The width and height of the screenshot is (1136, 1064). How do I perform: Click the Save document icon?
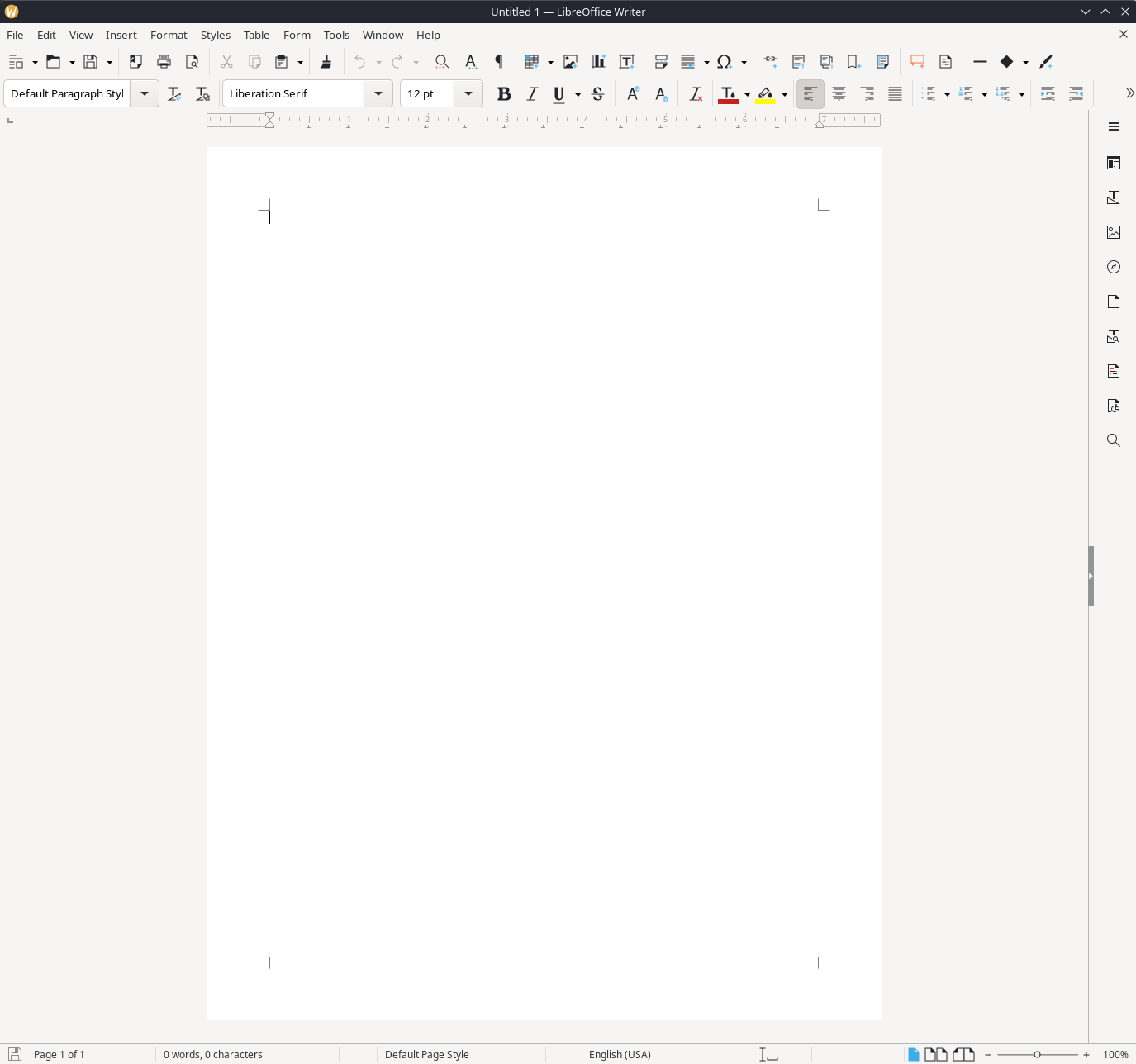[x=91, y=62]
